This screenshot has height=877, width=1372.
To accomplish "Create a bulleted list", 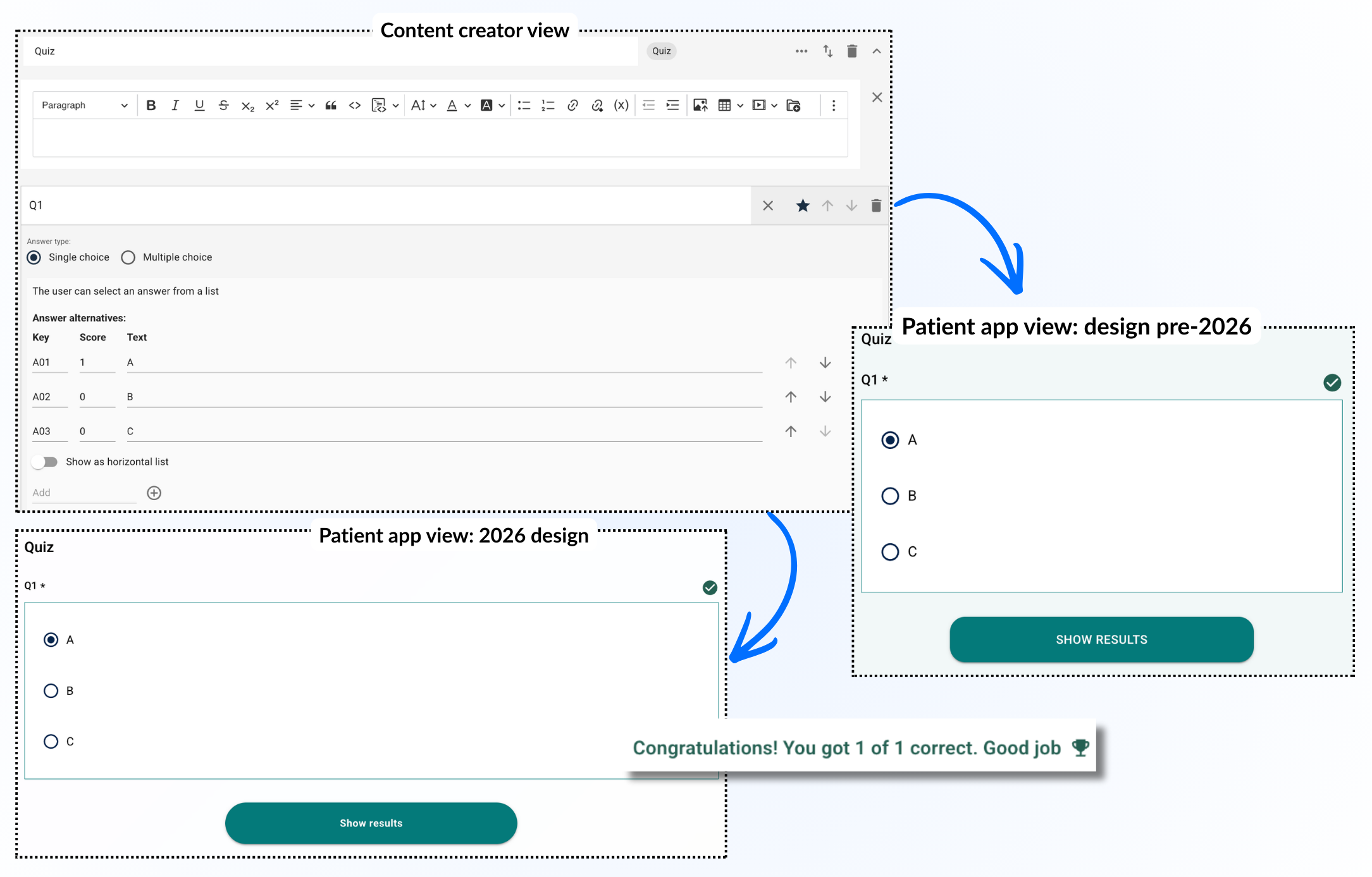I will [524, 106].
